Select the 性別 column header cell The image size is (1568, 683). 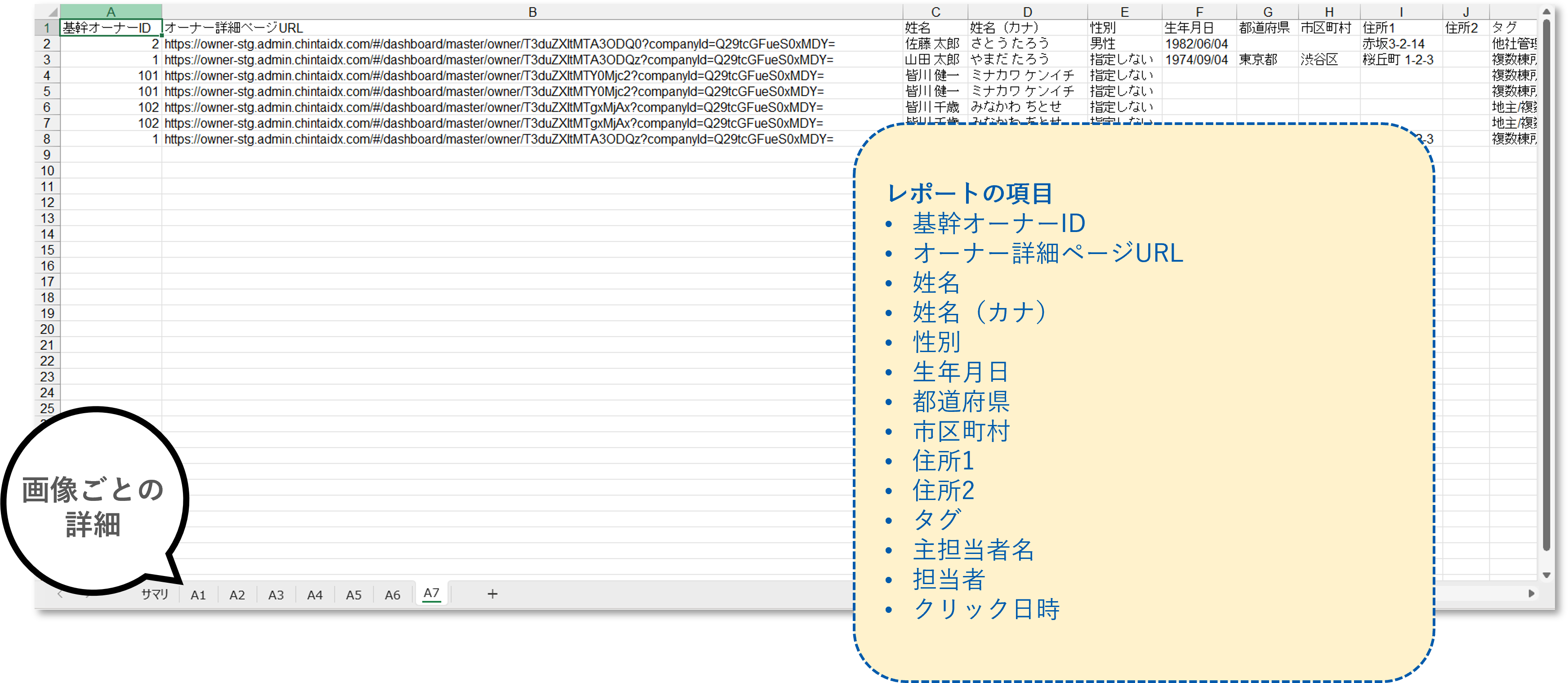click(1123, 27)
